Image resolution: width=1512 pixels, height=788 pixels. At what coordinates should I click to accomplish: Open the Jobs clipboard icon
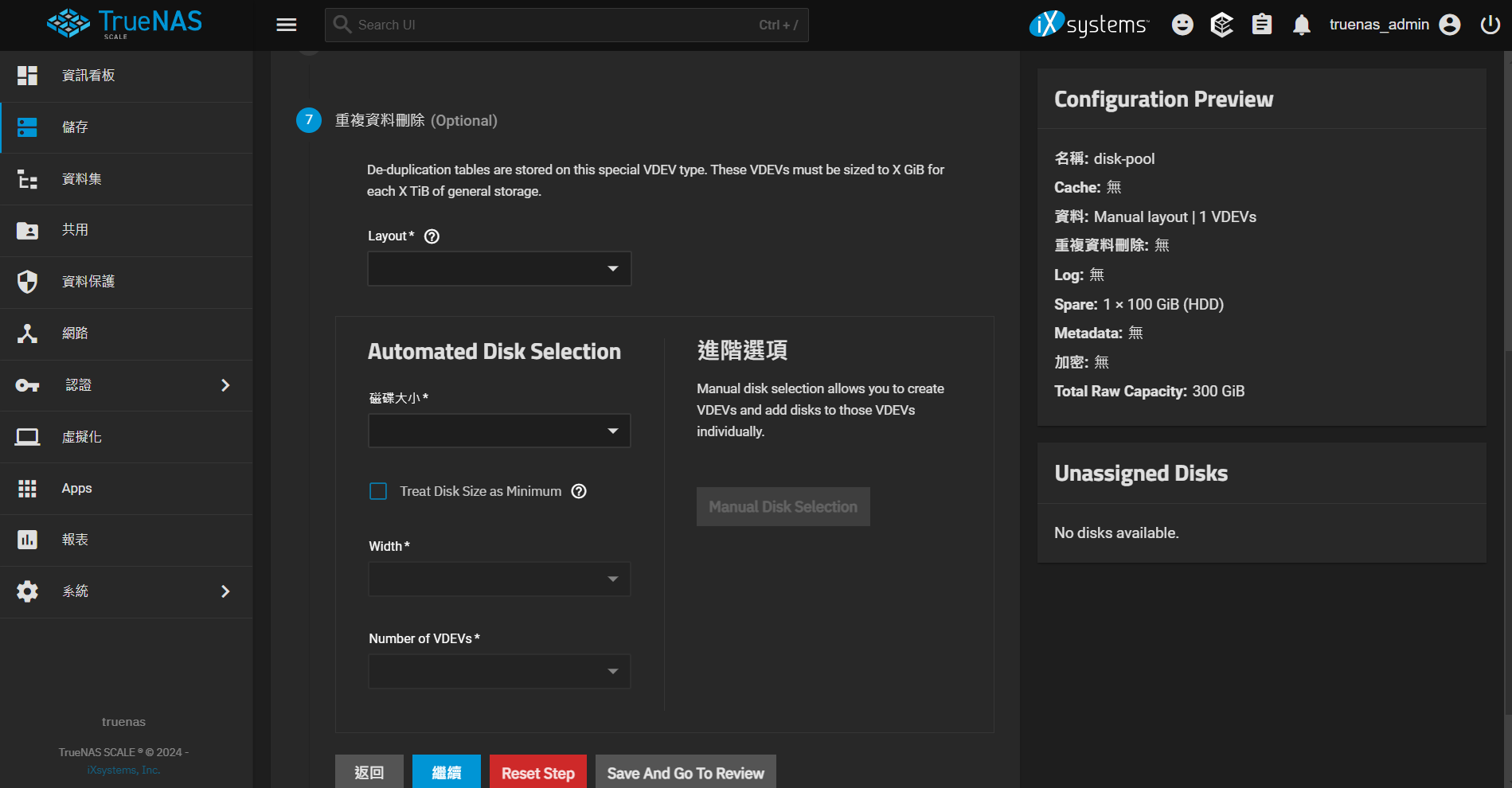1262,25
